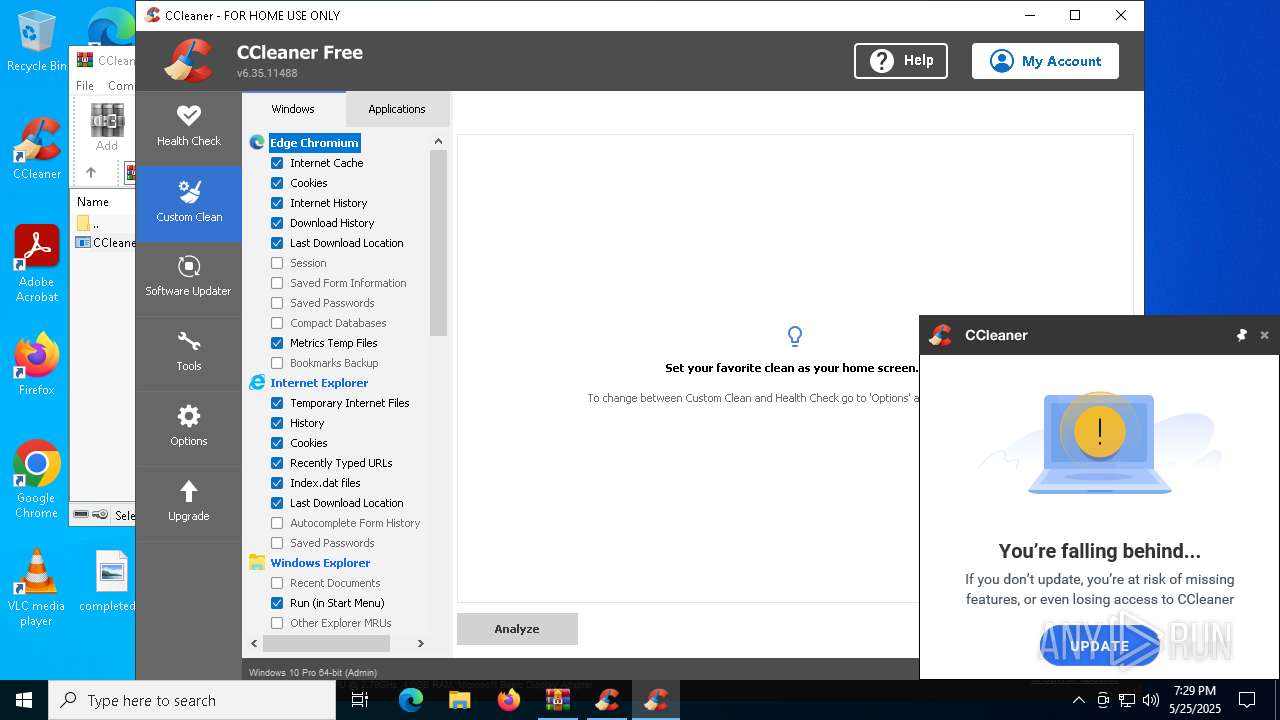The image size is (1280, 720).
Task: Open the Health Check section
Action: 188,128
